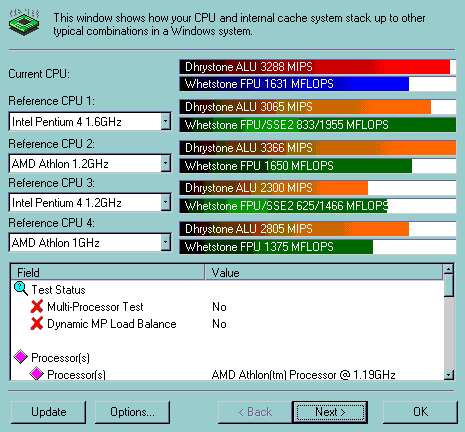Click the Next button
Screen dimensions: 465x432
tap(330, 412)
